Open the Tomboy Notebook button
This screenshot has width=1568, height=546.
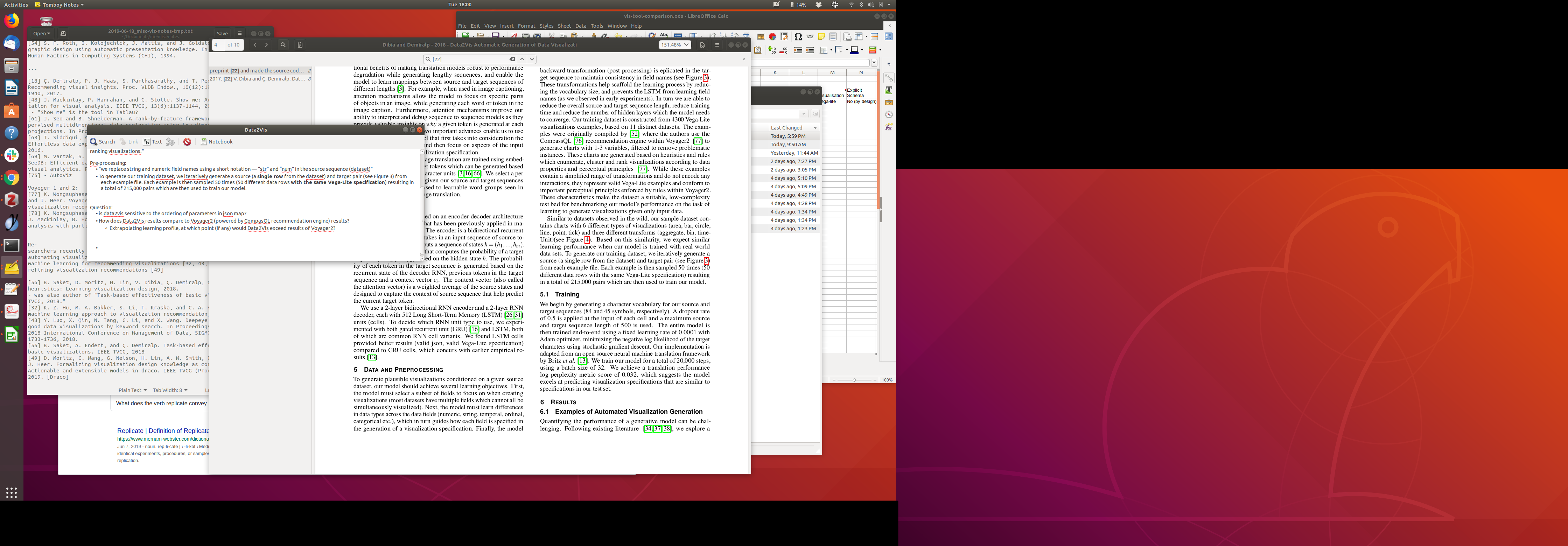(x=217, y=142)
